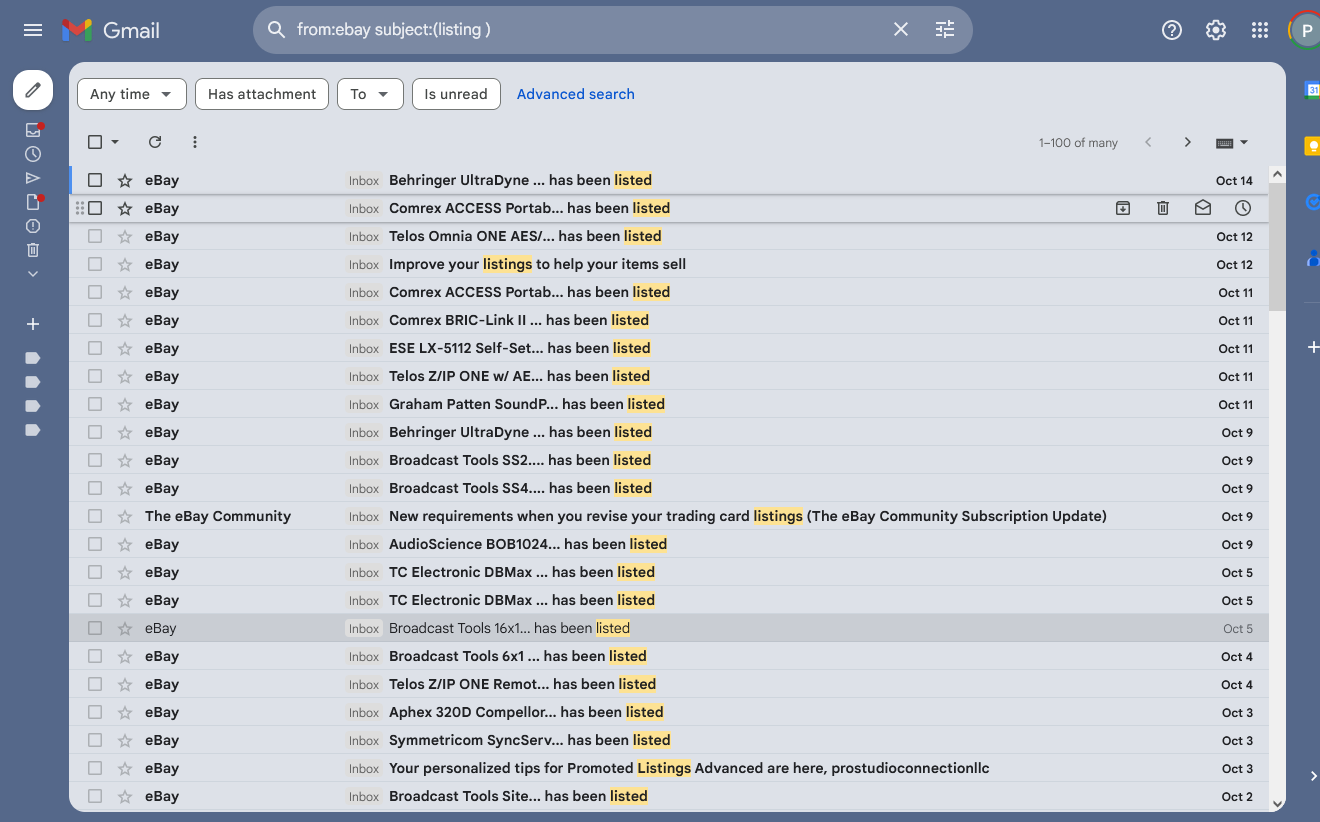Expand the To filter dropdown
1320x822 pixels.
pyautogui.click(x=370, y=94)
